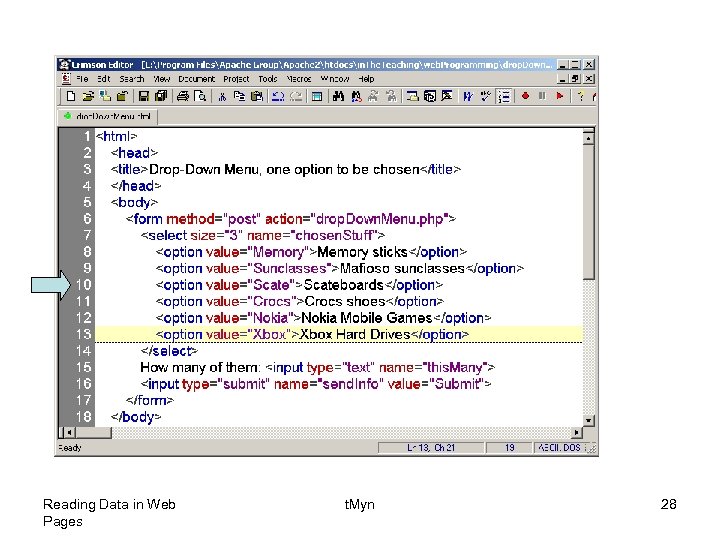Image resolution: width=720 pixels, height=540 pixels.
Task: Click the 'Memory sticks' option line
Action: tap(311, 252)
